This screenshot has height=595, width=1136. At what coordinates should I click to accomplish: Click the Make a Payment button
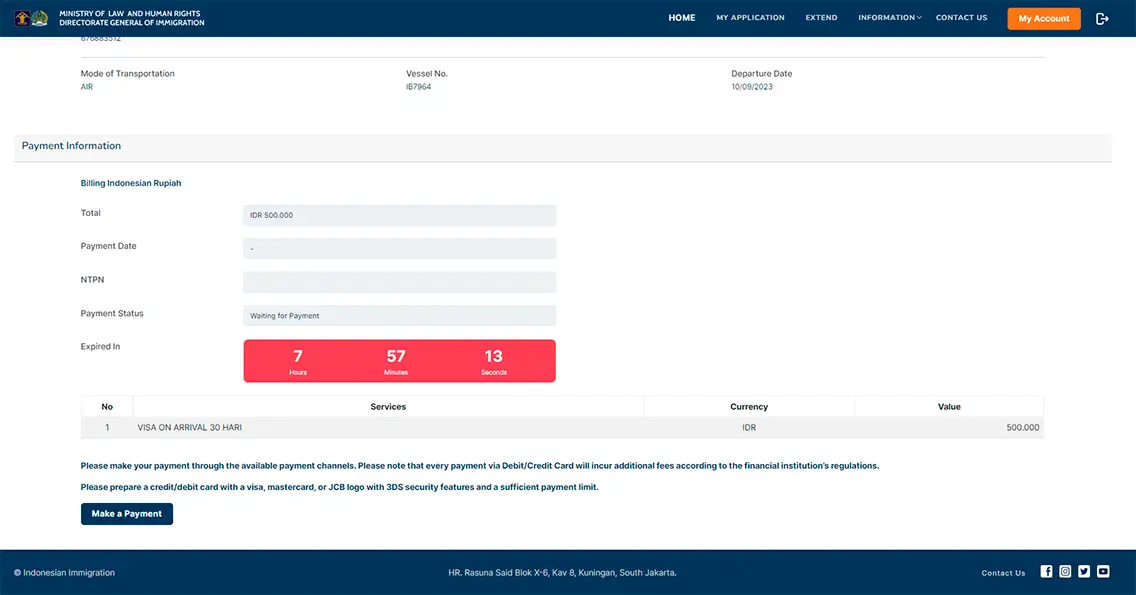pos(127,514)
